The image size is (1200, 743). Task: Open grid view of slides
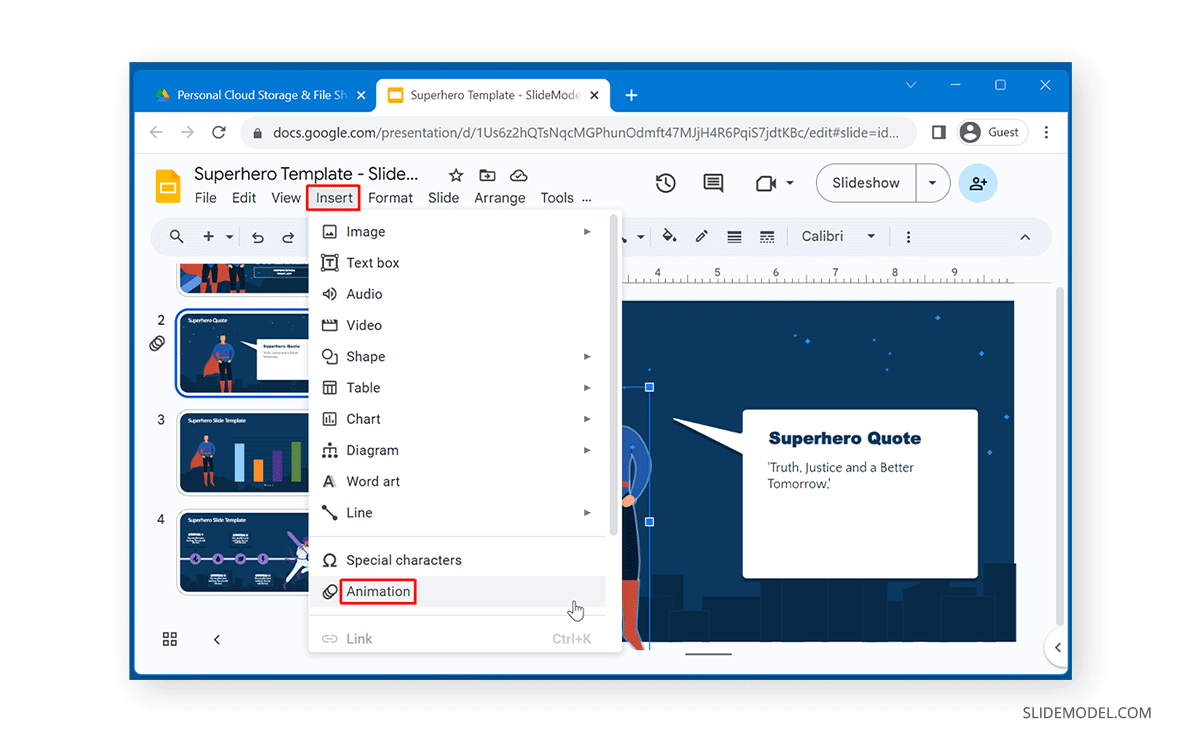170,639
